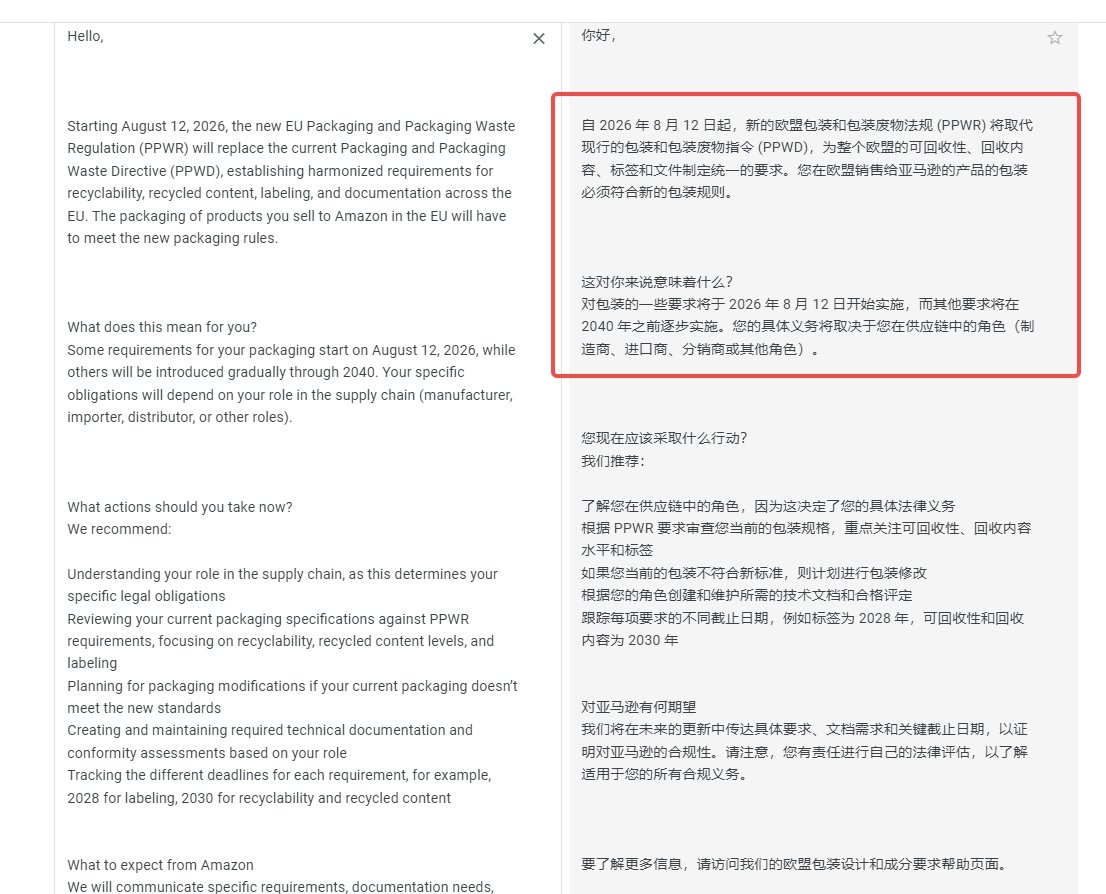Screen dimensions: 1106x894
Task: Click the "Creating and maintaining required technical documentation" line
Action: pyautogui.click(x=270, y=731)
